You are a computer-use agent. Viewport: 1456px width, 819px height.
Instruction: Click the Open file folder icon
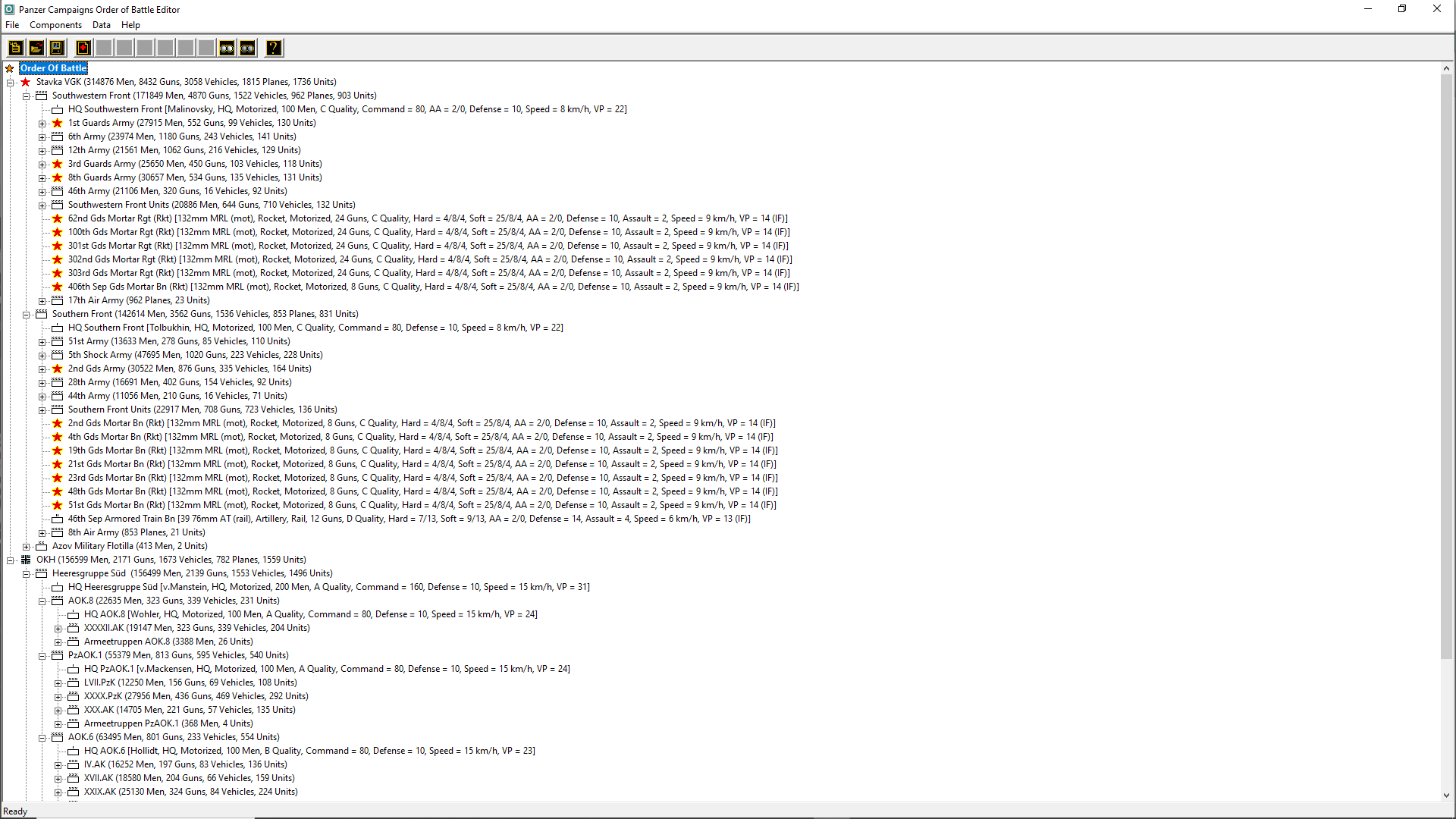36,48
